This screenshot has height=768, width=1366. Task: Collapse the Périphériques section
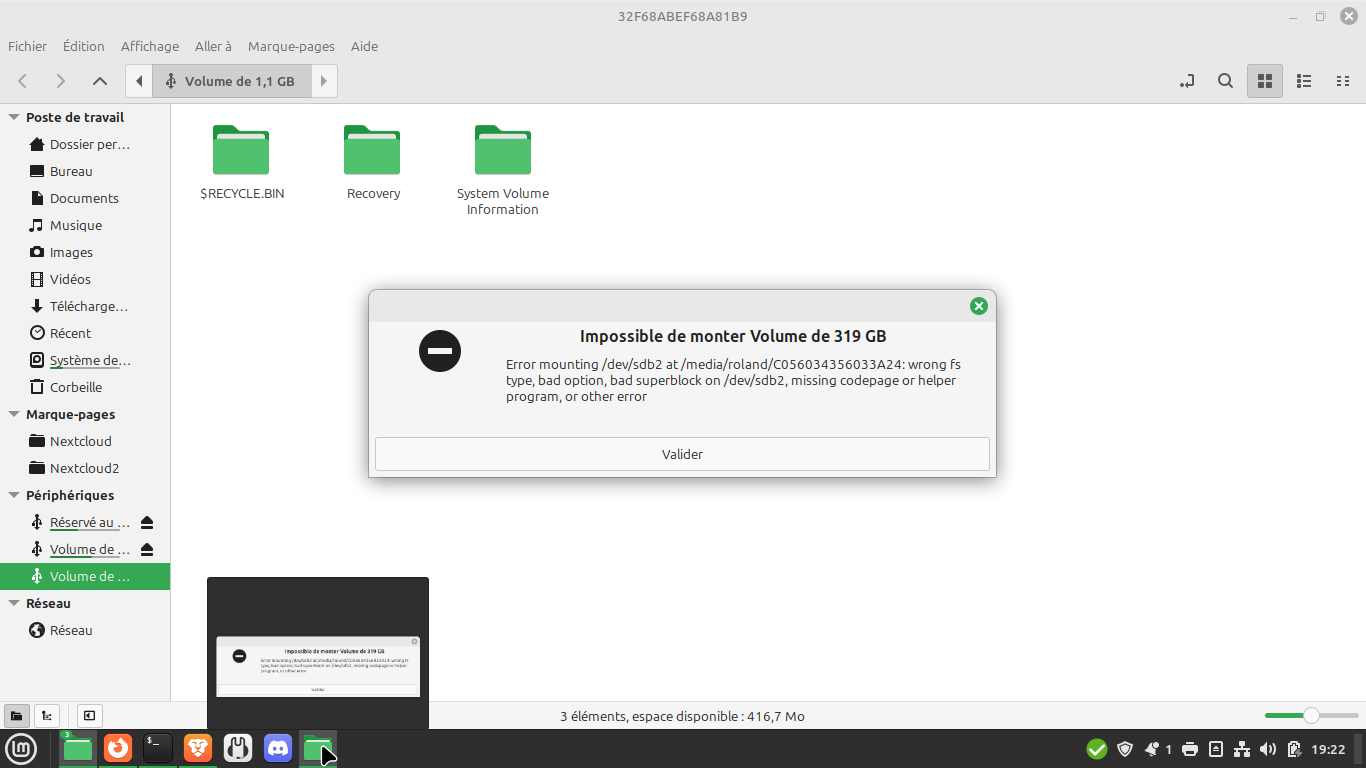[14, 495]
